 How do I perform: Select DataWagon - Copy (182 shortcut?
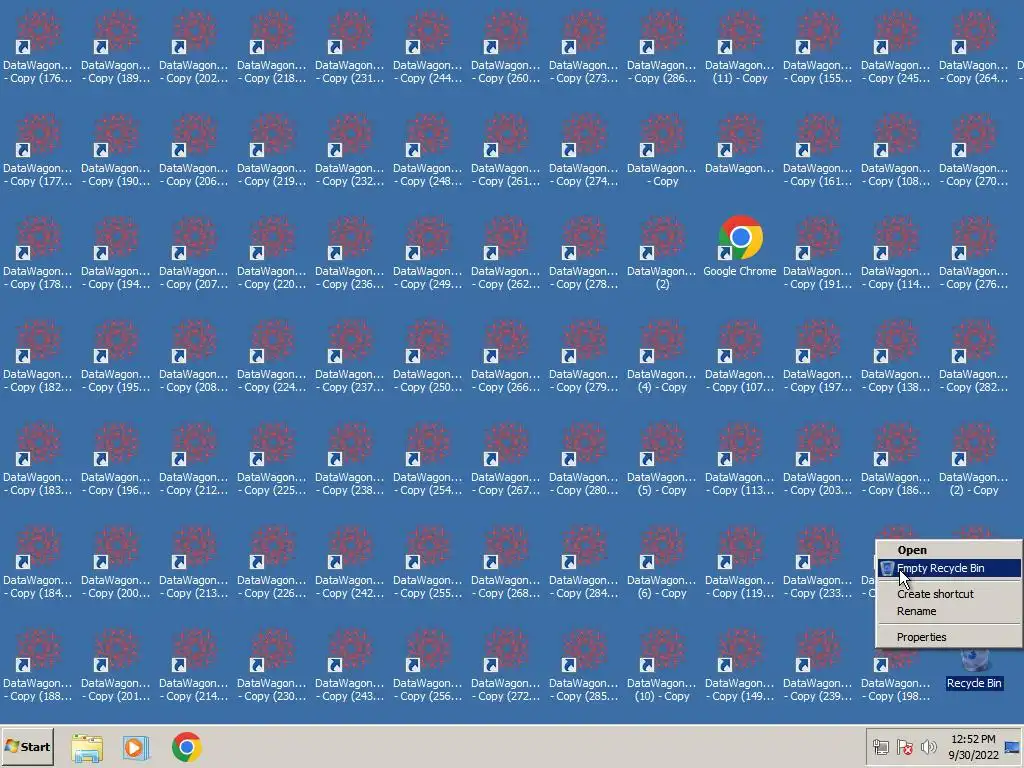[38, 357]
